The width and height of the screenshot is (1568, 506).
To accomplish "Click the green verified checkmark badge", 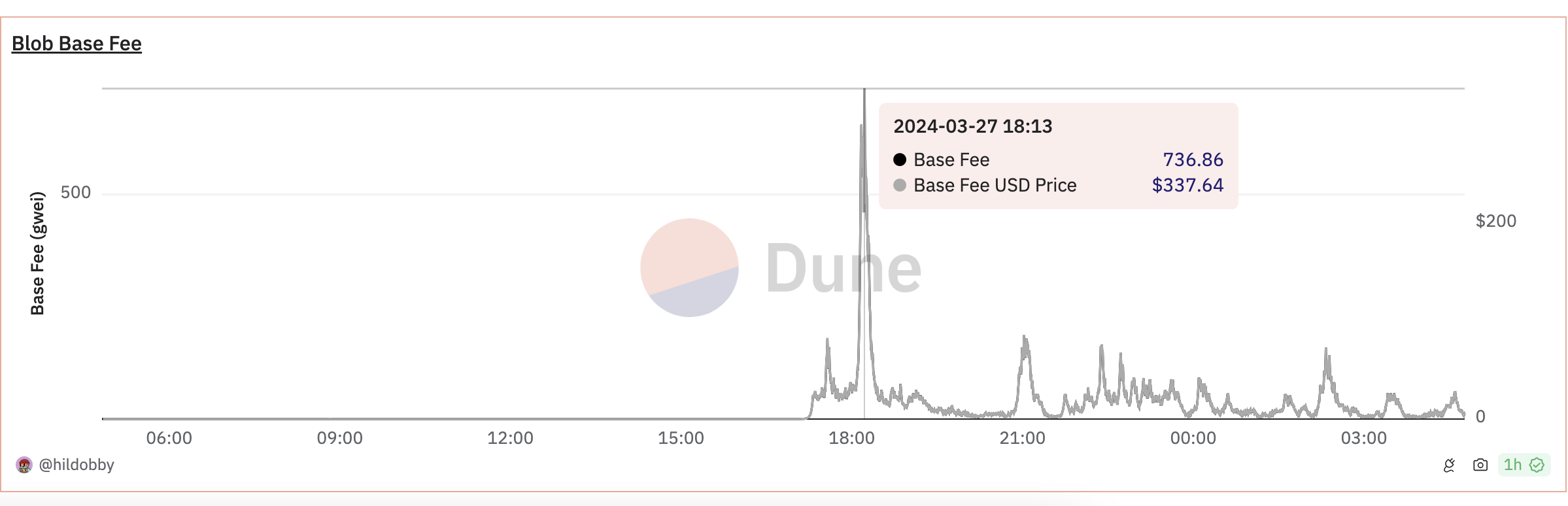I will coord(1537,465).
